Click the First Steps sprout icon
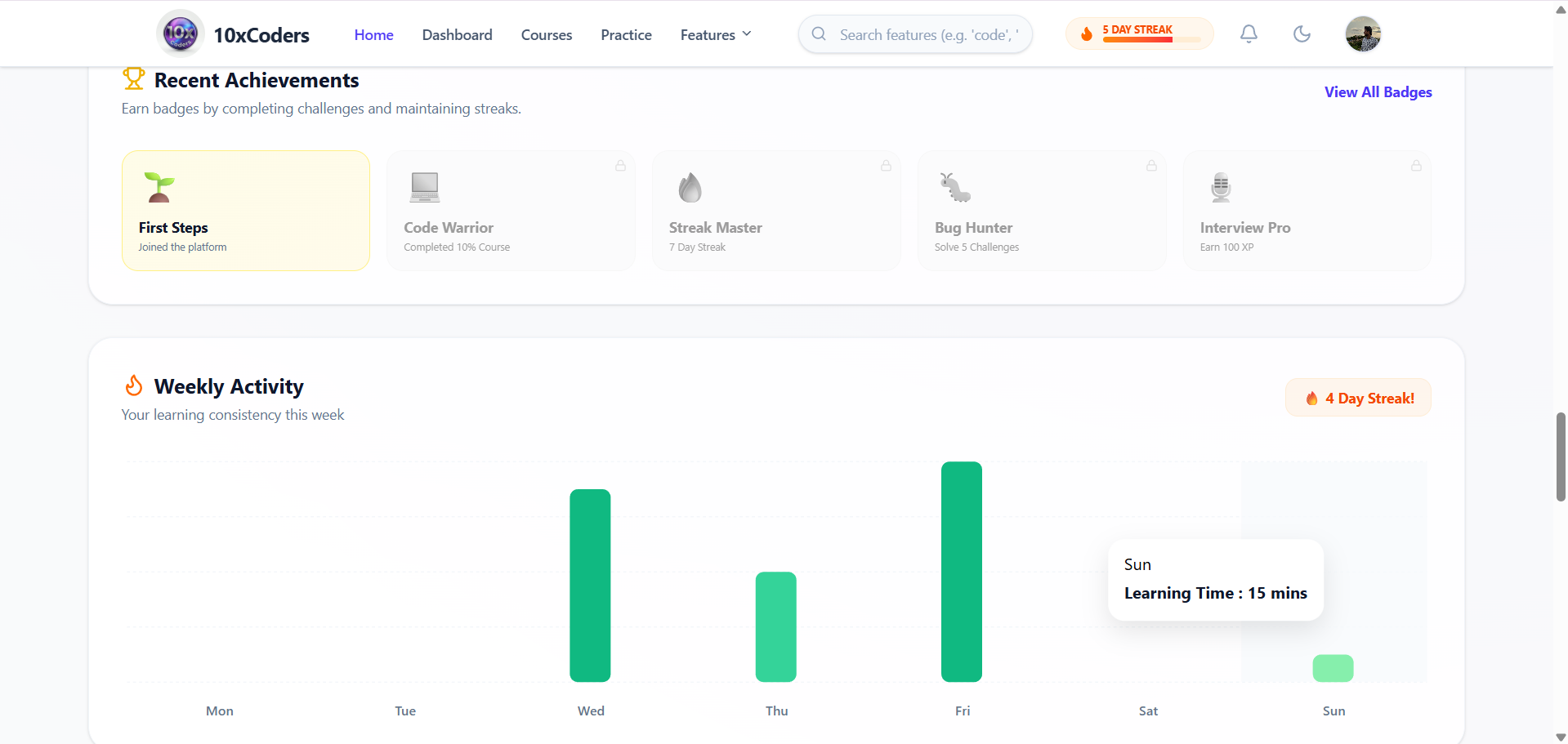The height and width of the screenshot is (744, 1568). 159,187
